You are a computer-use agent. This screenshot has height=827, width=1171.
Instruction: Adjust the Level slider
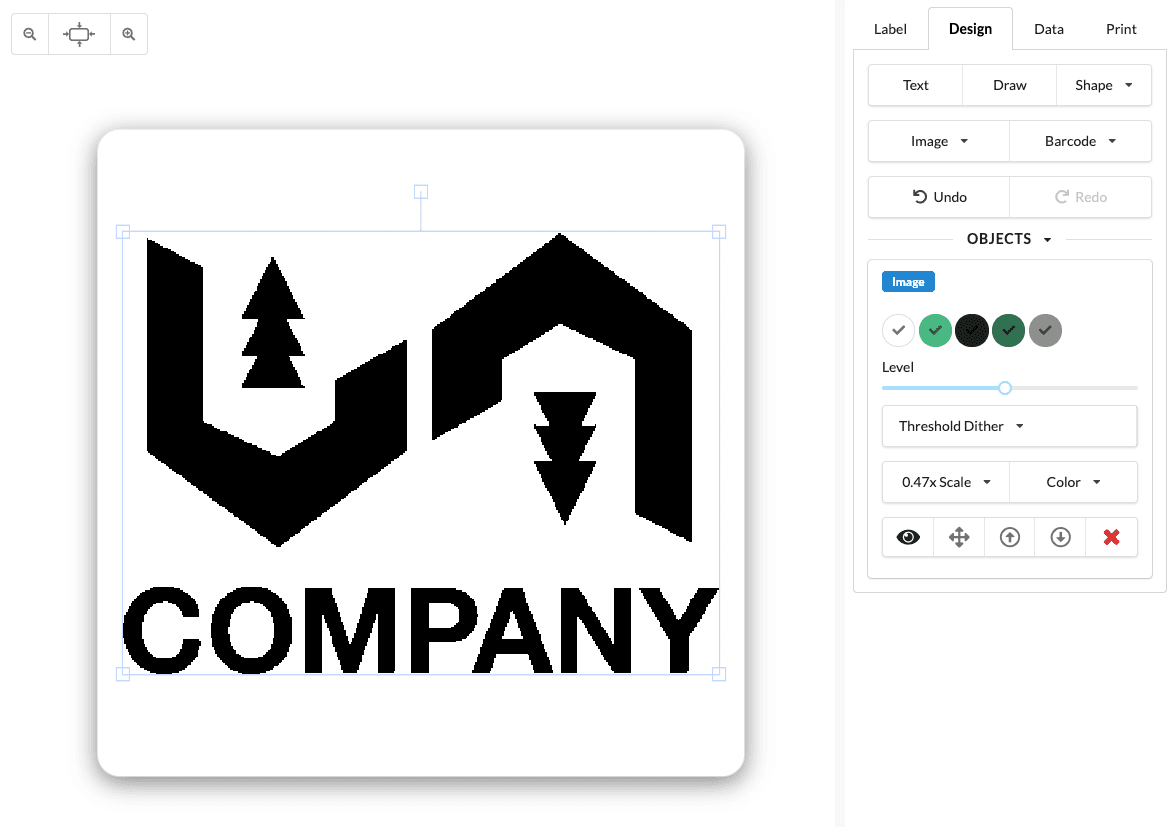pos(1005,387)
